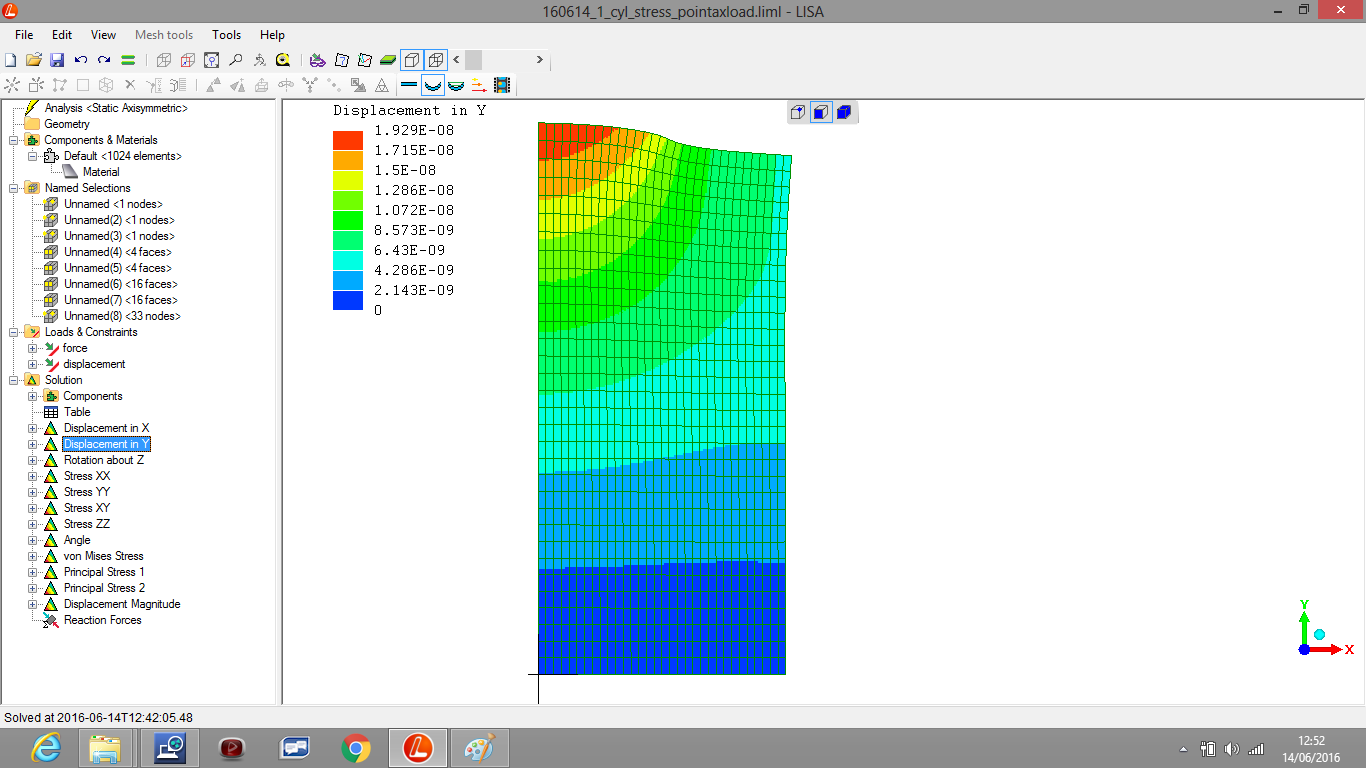Open Google Chrome from the taskbar

(x=355, y=747)
